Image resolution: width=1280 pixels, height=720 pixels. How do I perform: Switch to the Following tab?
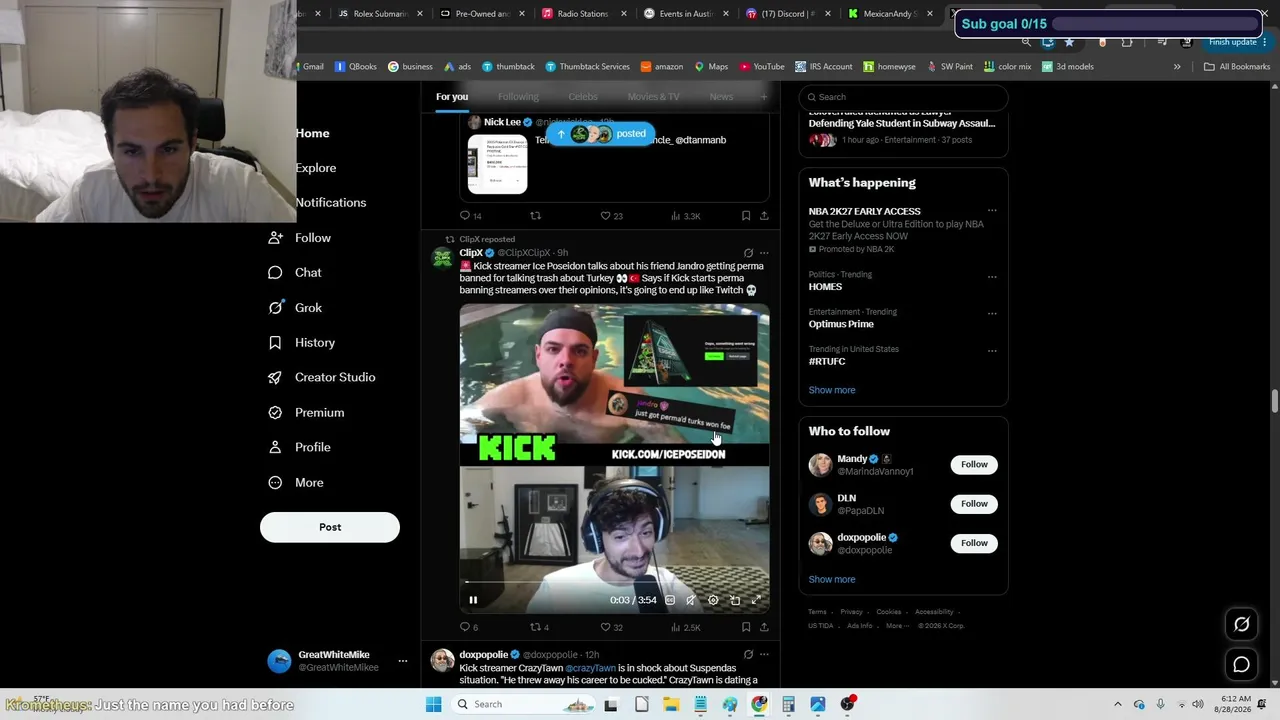(518, 97)
